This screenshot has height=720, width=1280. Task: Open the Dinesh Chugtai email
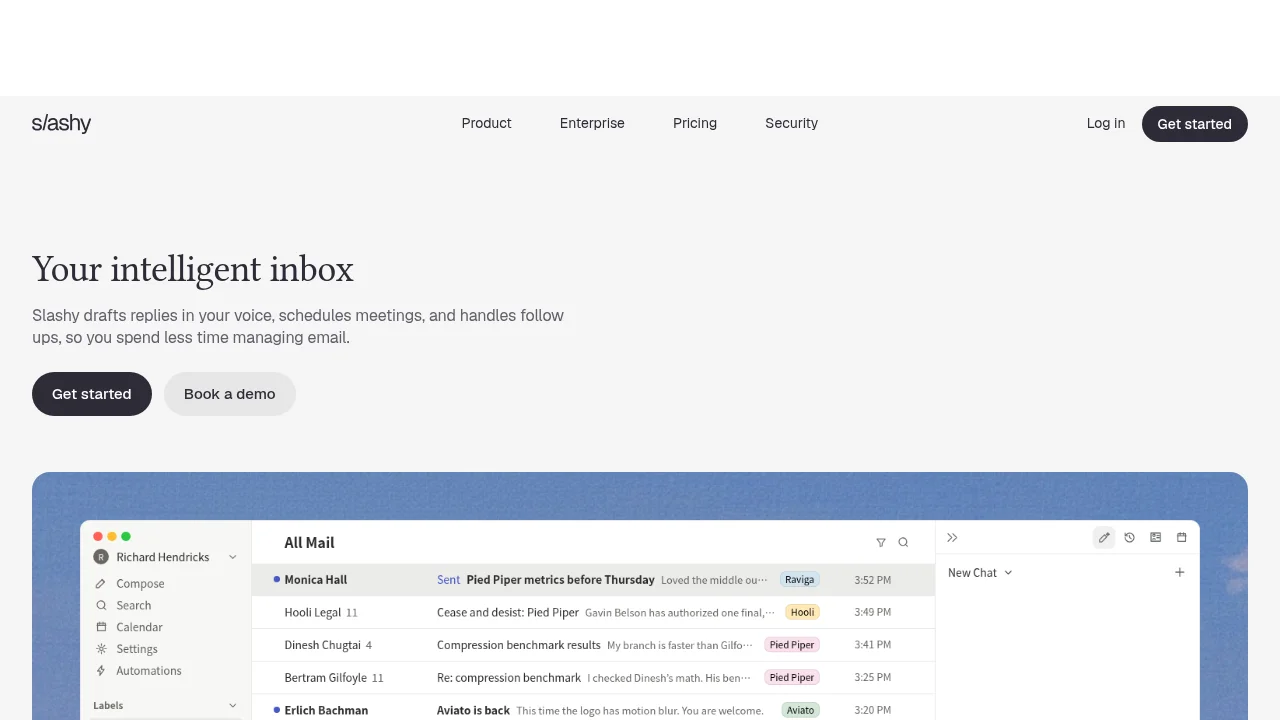coord(593,645)
